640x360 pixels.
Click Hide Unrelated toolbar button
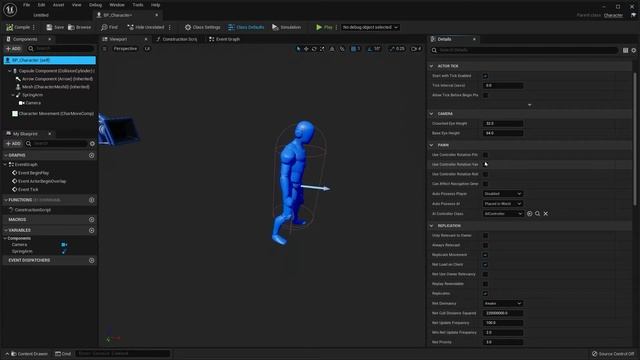(x=146, y=27)
